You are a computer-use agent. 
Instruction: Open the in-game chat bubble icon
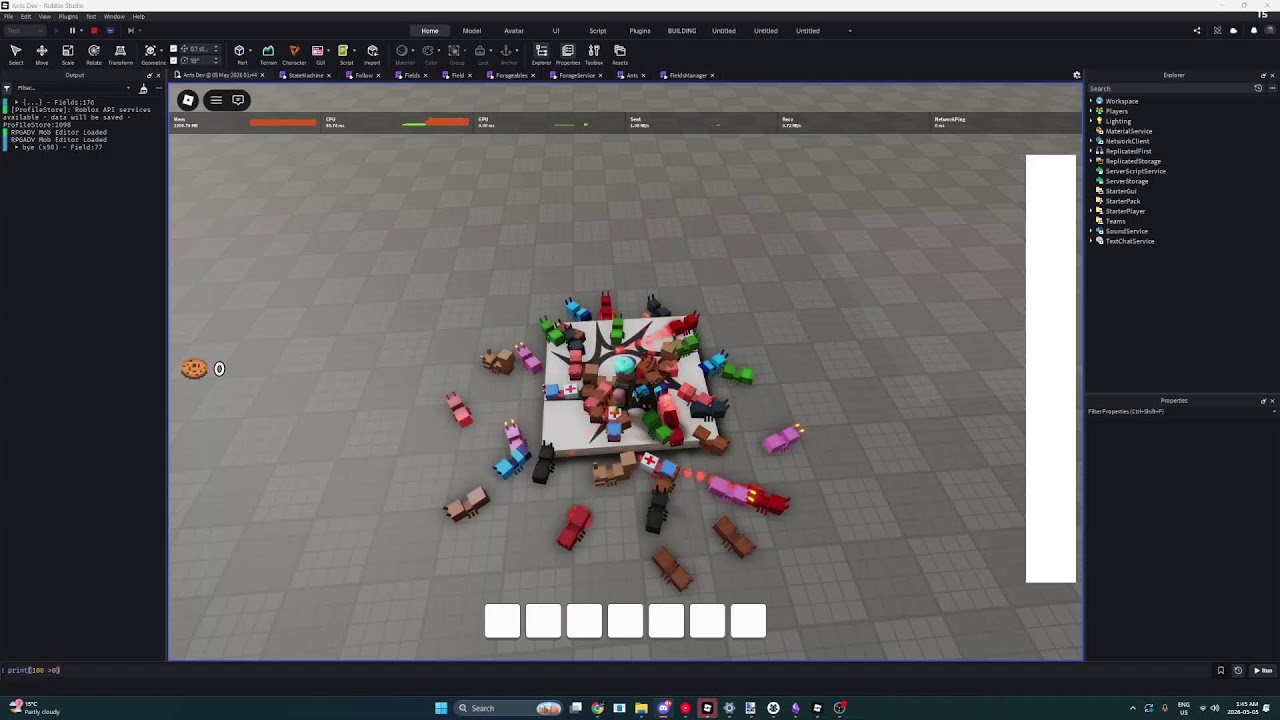[238, 100]
